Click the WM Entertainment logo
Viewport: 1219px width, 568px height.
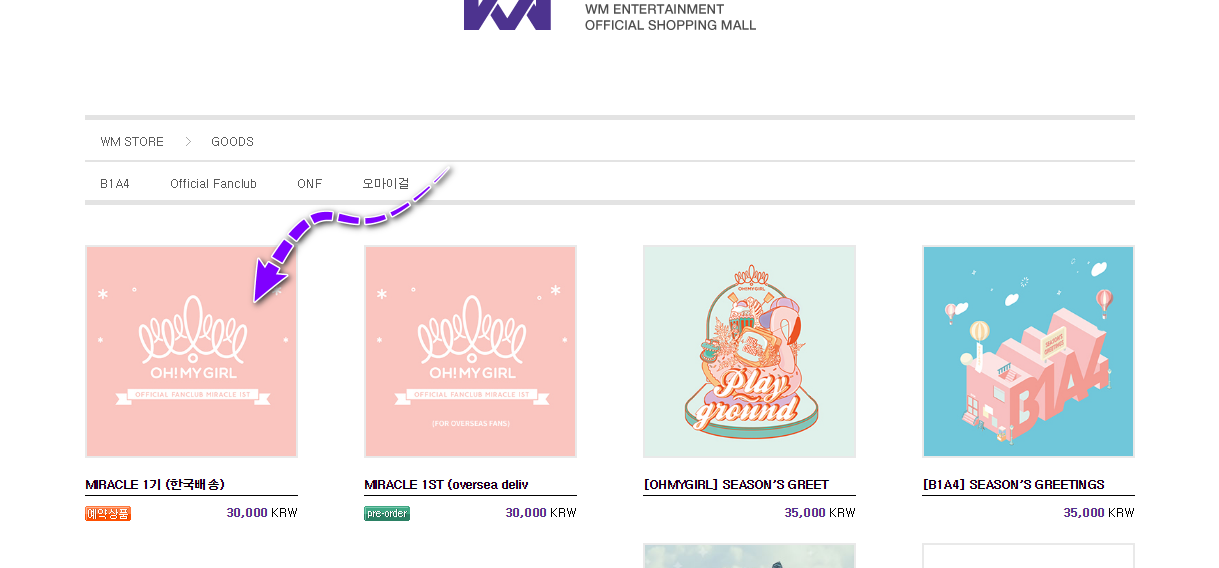507,14
